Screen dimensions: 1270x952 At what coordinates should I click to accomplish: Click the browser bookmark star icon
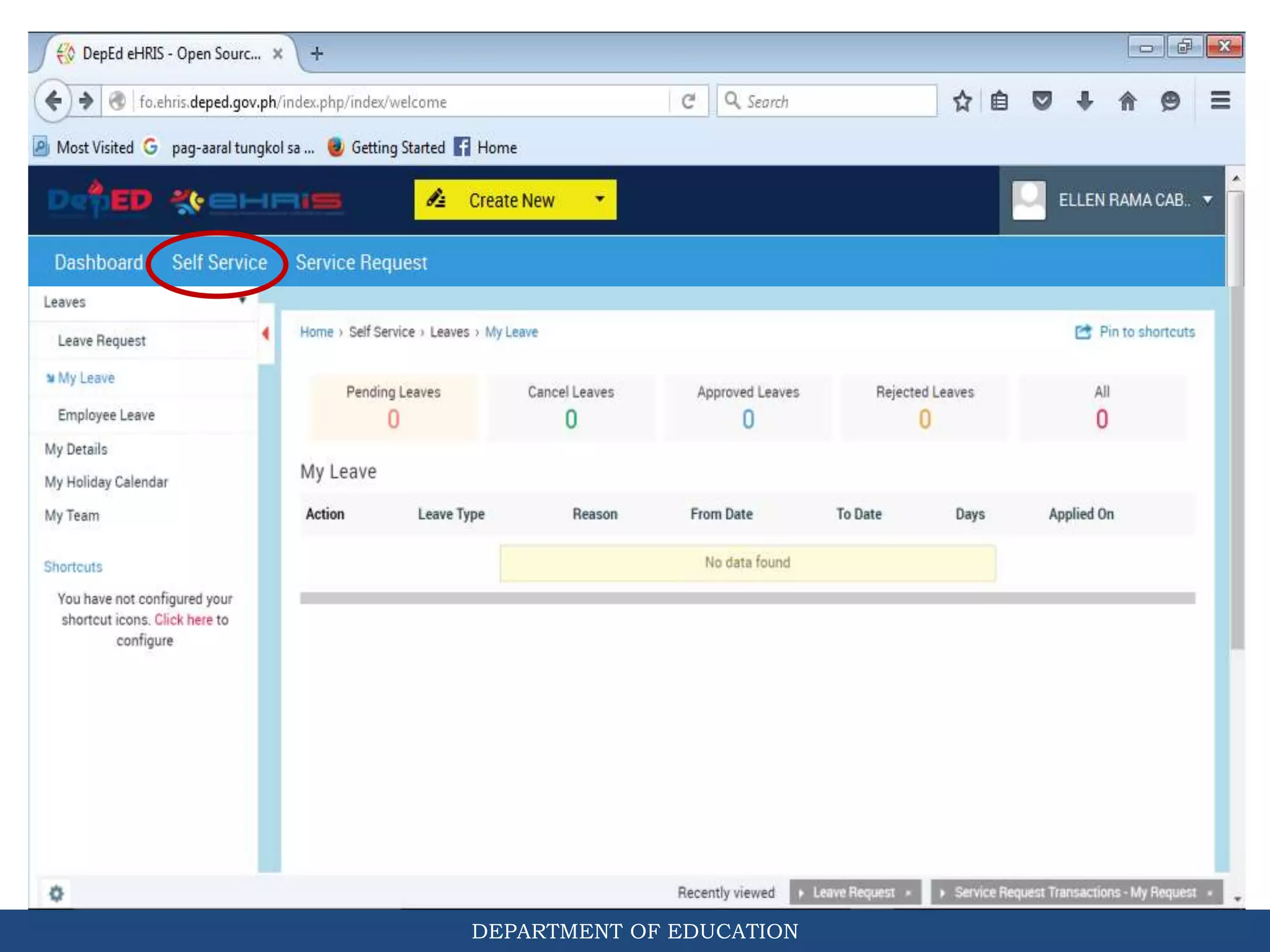962,101
